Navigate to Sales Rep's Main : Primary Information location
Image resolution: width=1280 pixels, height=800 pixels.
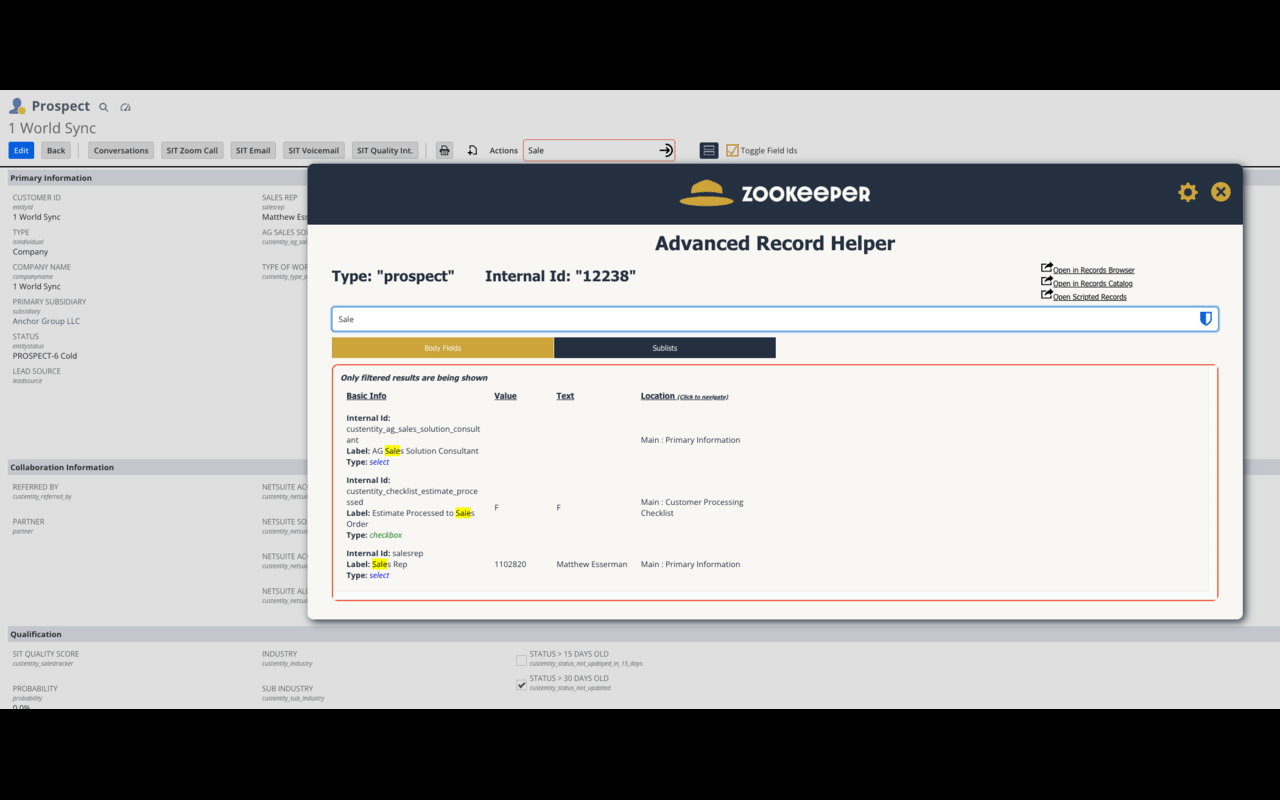point(690,564)
